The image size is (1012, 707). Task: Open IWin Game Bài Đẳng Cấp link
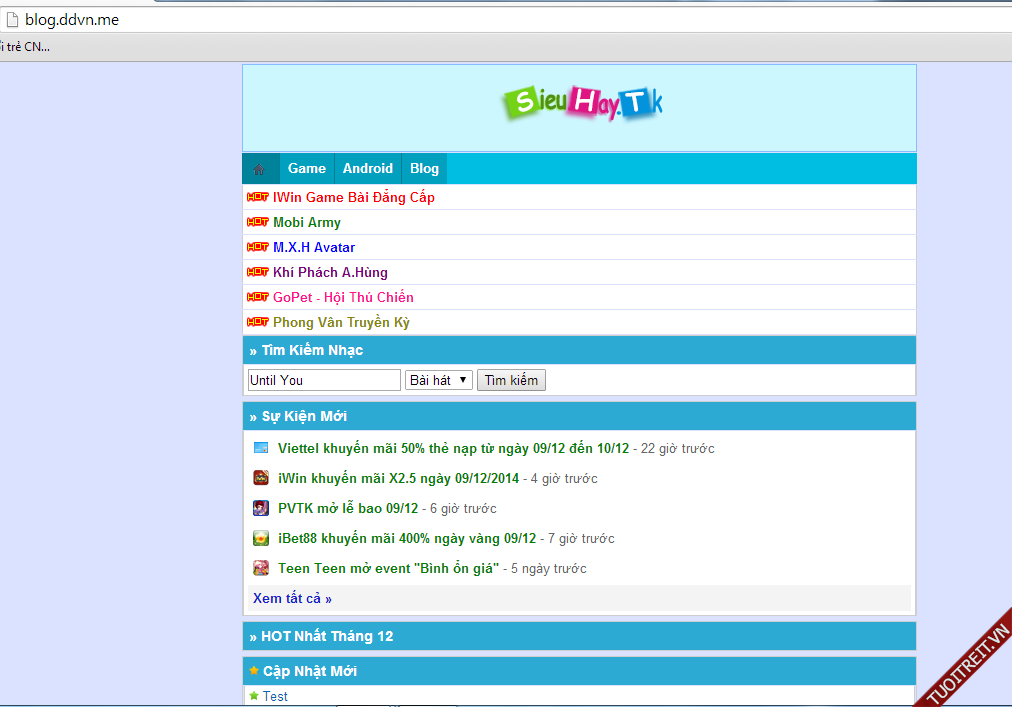pos(353,197)
